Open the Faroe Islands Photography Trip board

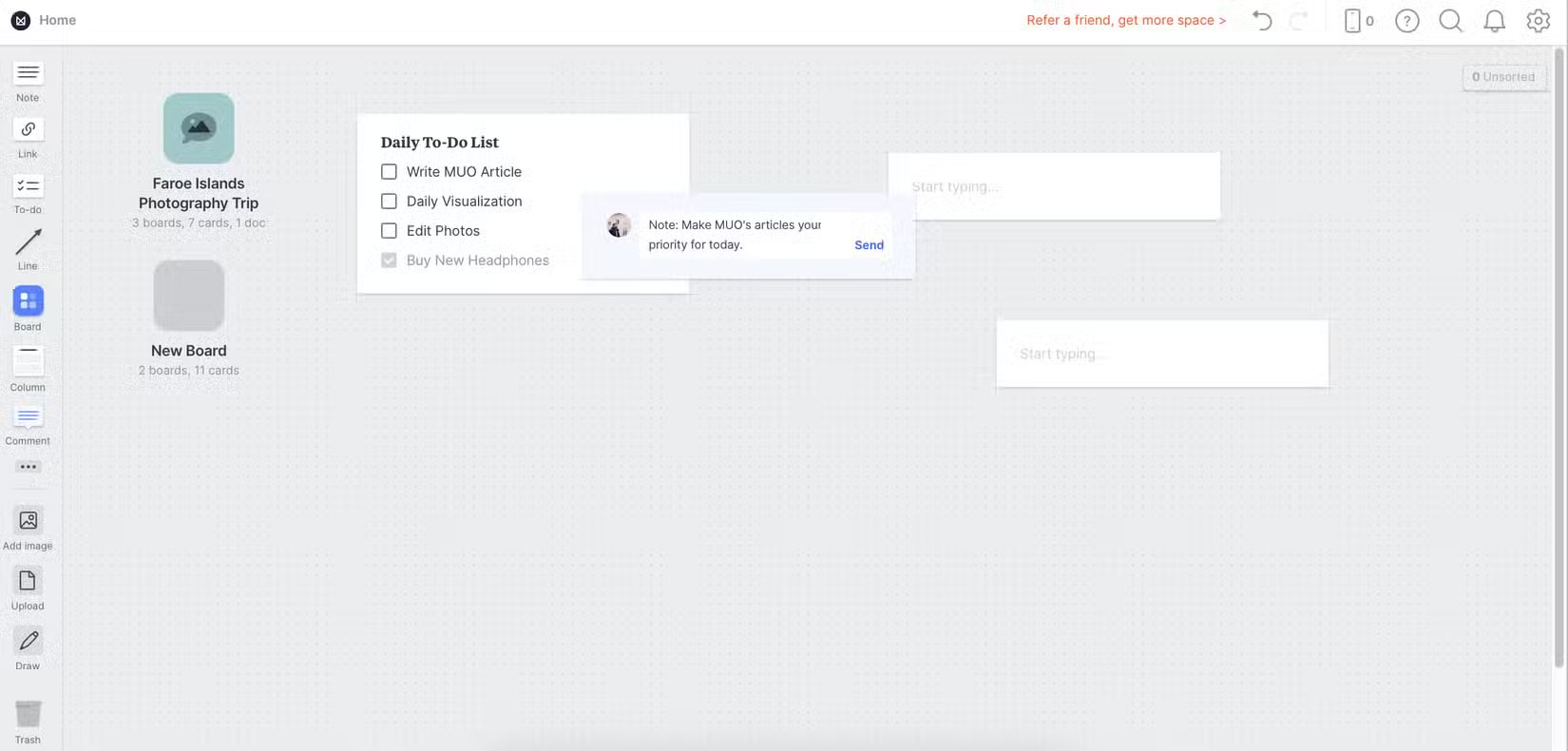[x=199, y=129]
